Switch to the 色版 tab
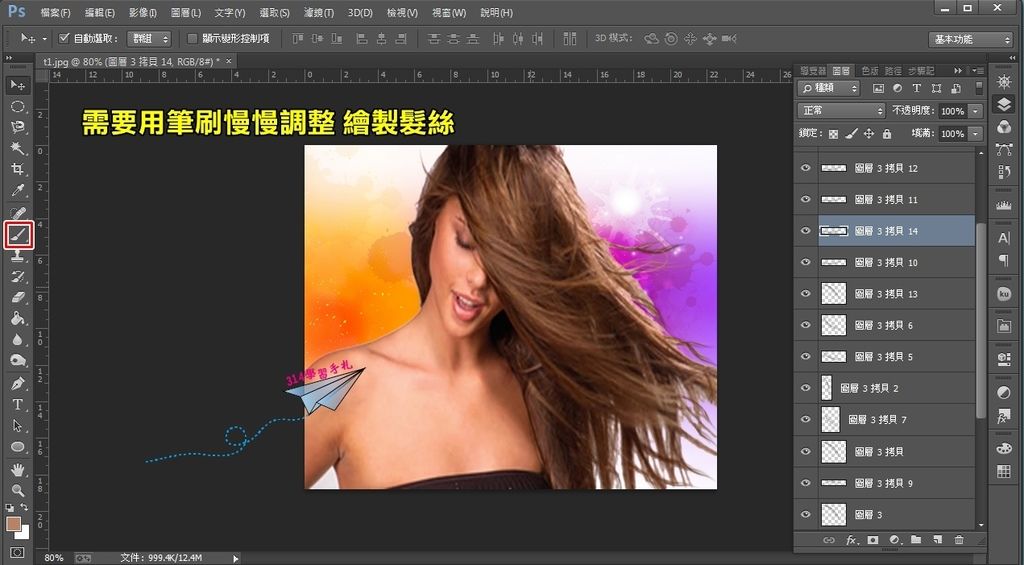Viewport: 1024px width, 565px height. tap(870, 71)
